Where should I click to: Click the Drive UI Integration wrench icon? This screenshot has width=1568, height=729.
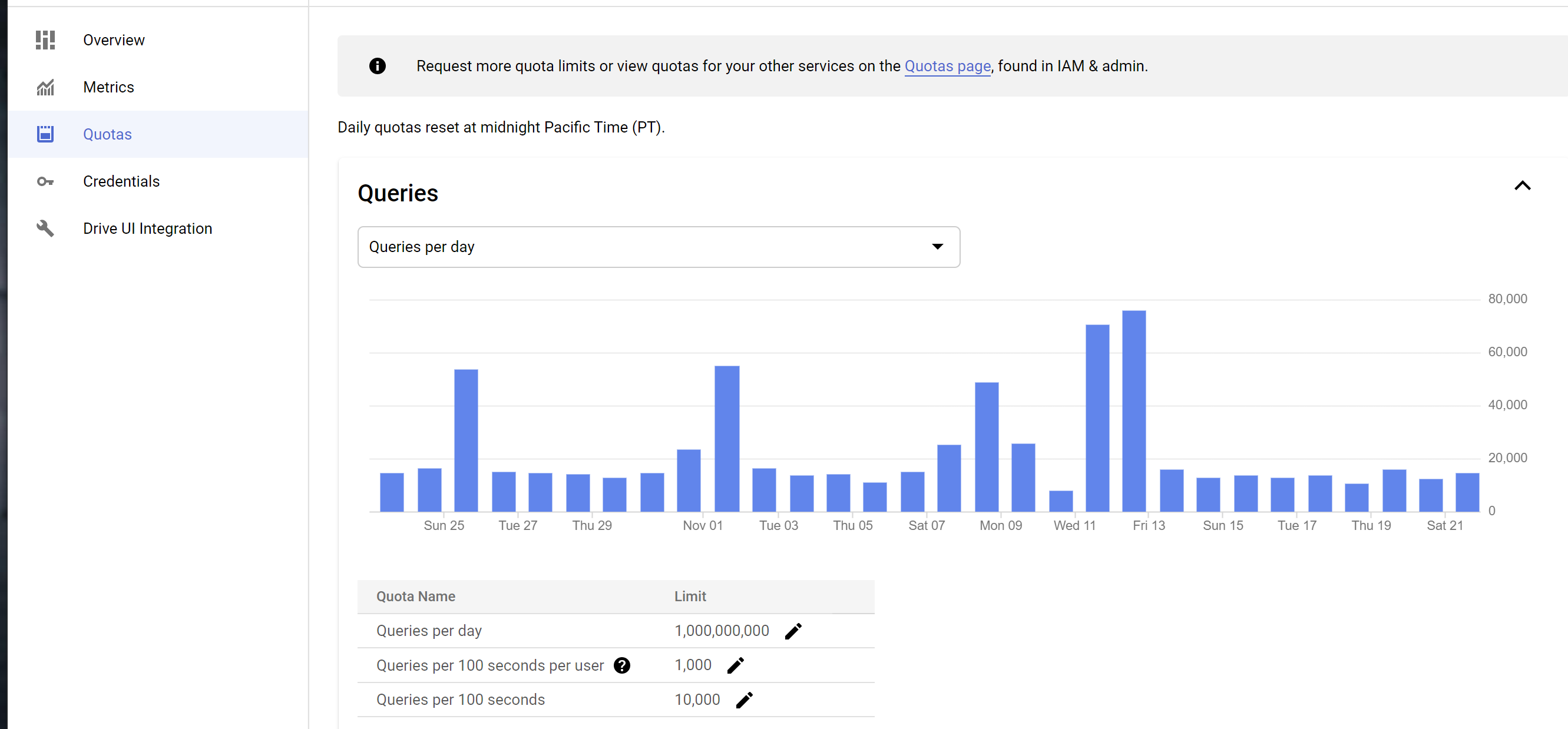(x=45, y=228)
